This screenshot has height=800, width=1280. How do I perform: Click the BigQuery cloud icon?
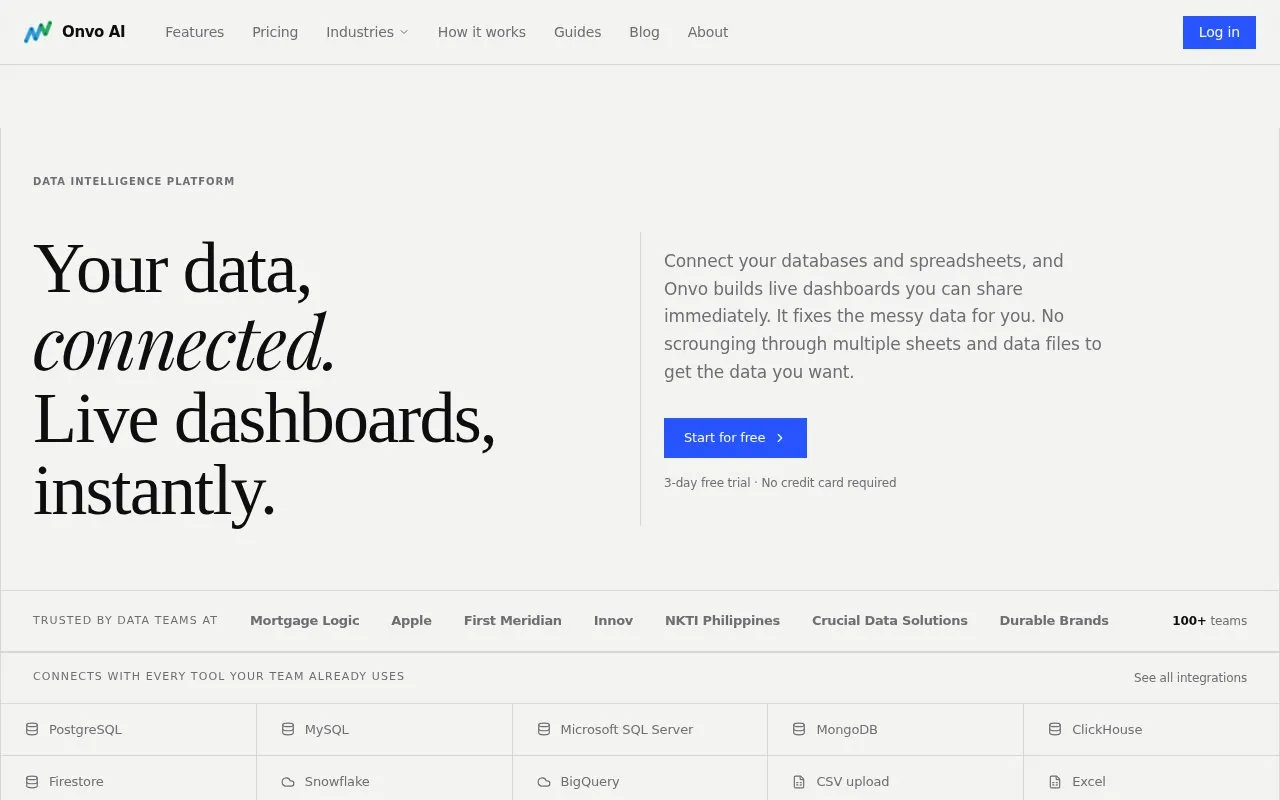click(544, 781)
